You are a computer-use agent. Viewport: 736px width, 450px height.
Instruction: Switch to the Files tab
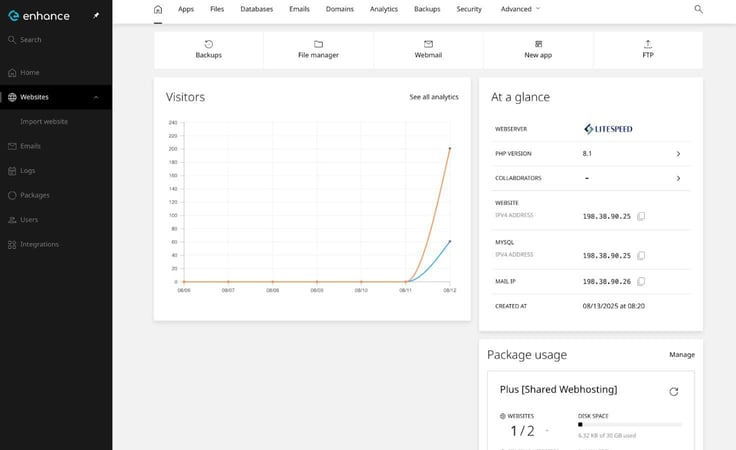click(217, 9)
